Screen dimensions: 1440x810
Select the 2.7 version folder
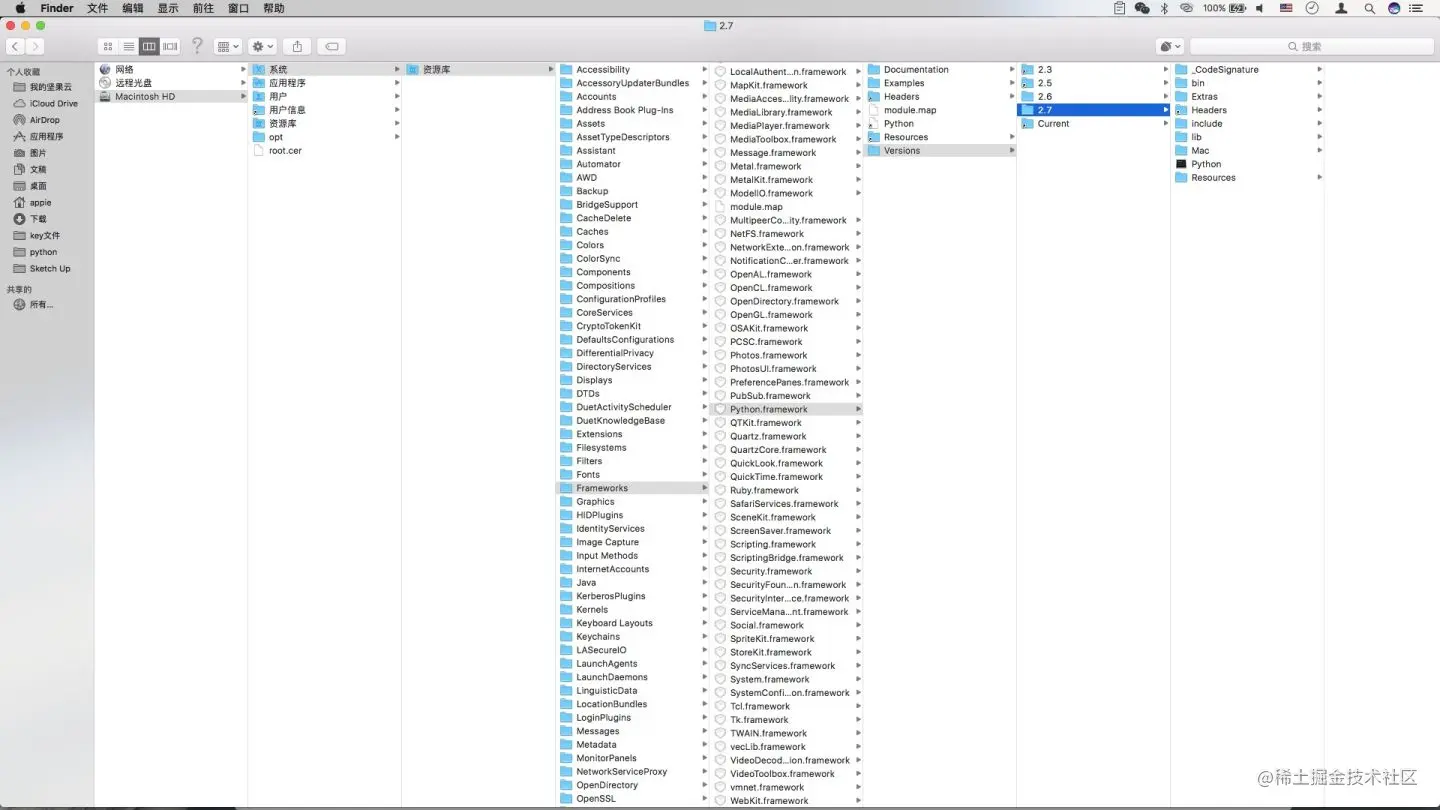(1094, 110)
